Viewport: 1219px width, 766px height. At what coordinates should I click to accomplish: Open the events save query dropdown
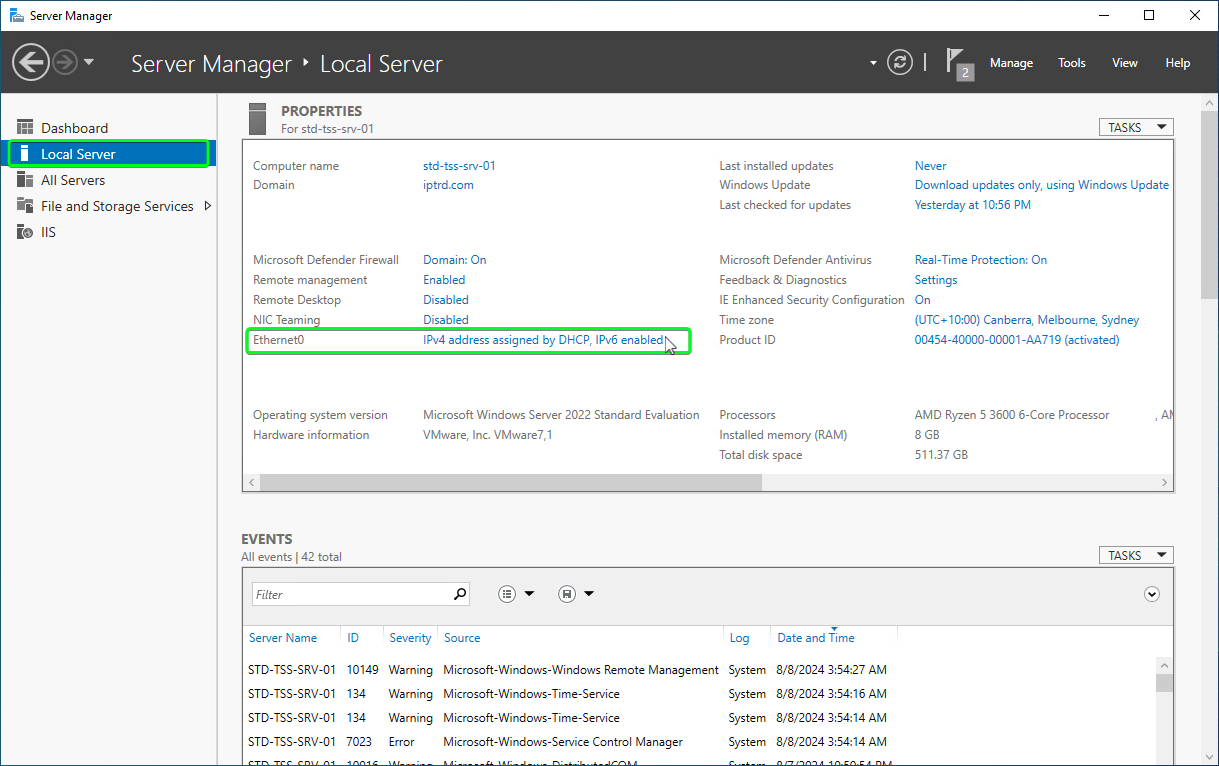pyautogui.click(x=576, y=594)
